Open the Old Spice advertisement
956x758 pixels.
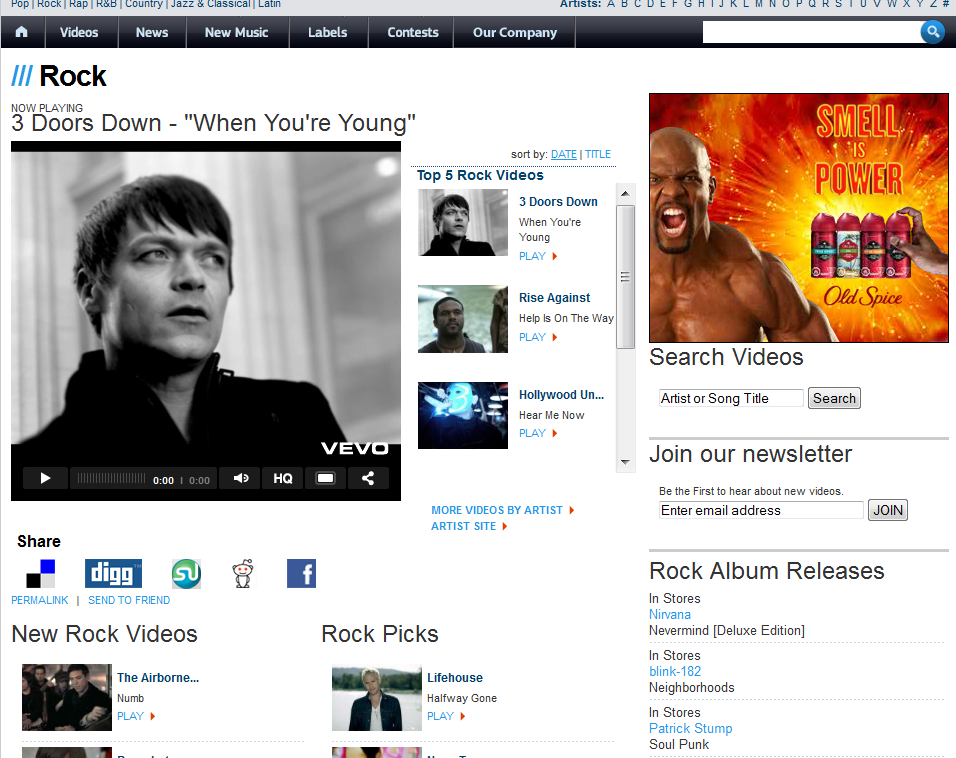[x=799, y=218]
